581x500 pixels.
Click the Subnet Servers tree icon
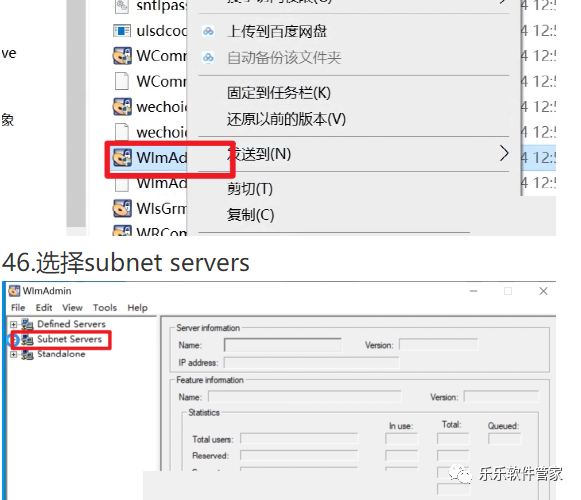point(27,340)
